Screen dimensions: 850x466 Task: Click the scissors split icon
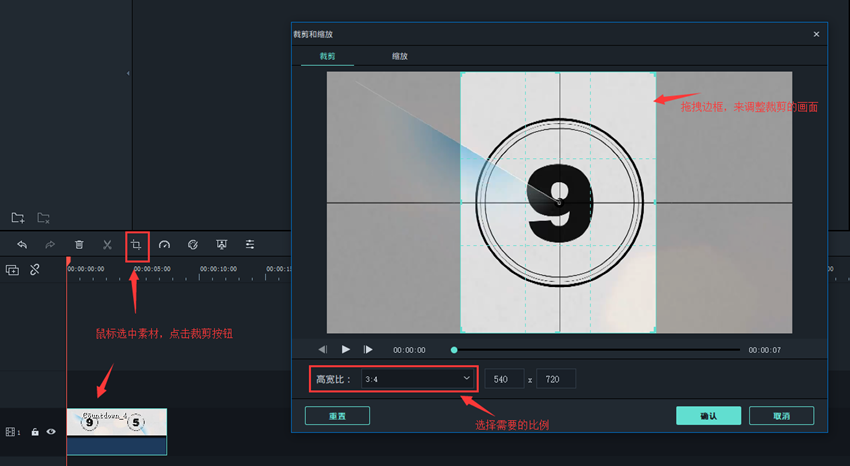tap(107, 245)
